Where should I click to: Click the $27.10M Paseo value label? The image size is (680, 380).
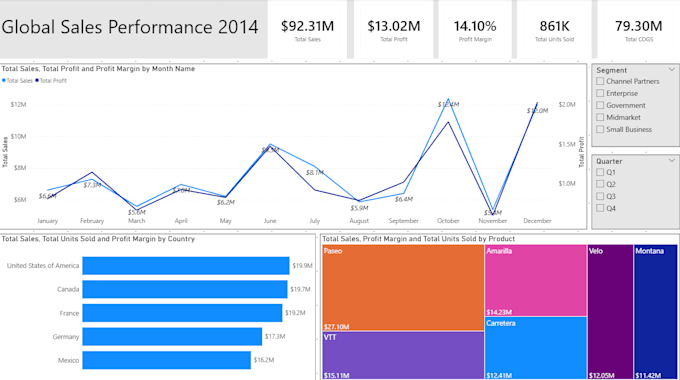tap(336, 327)
